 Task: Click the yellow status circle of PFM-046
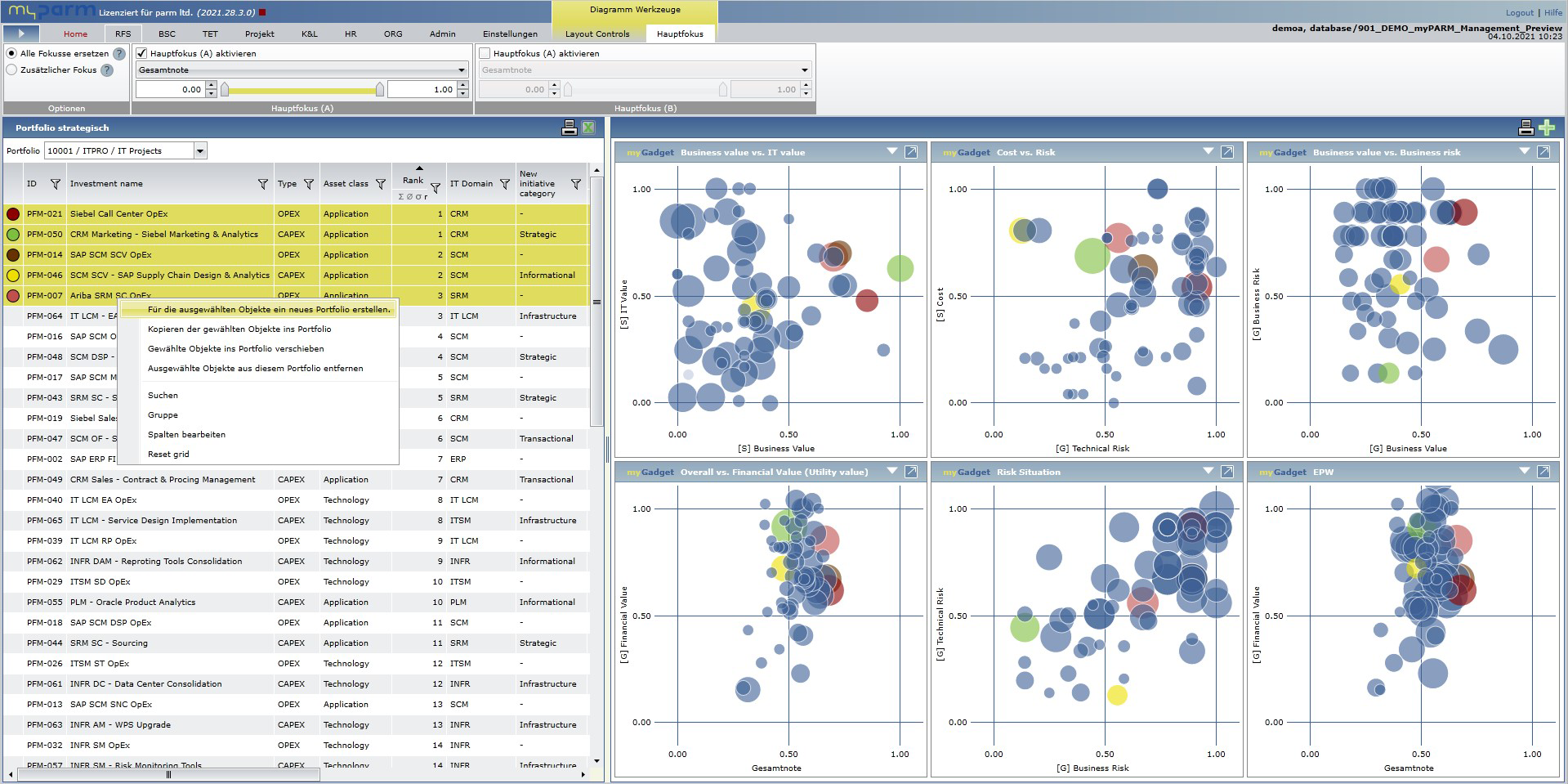pyautogui.click(x=13, y=276)
